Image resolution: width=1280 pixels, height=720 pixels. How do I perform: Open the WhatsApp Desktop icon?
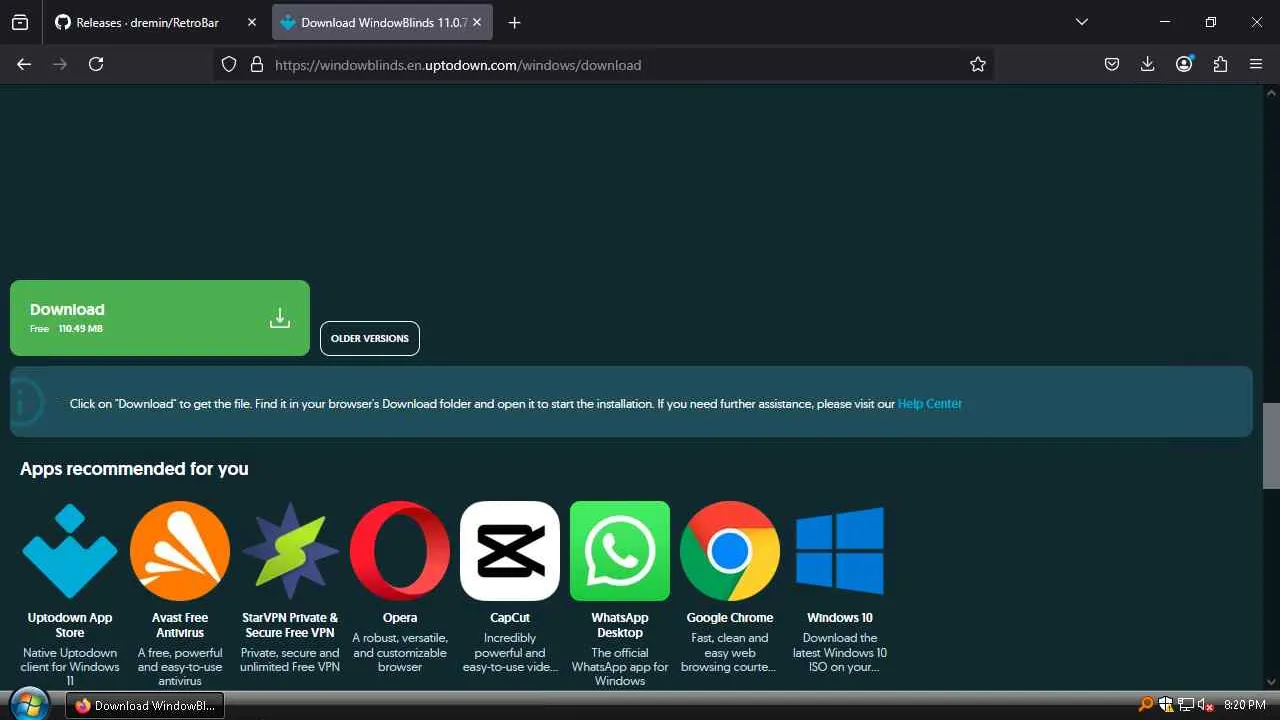[x=620, y=551]
